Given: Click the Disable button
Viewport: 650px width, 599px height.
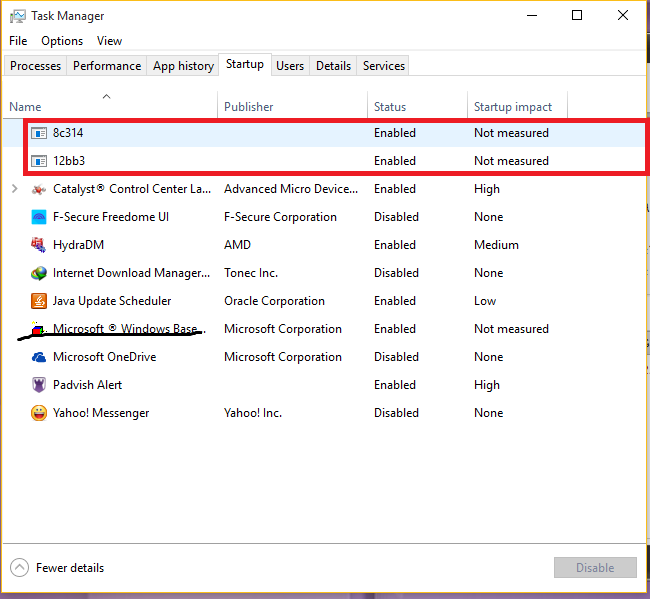Looking at the screenshot, I should [x=595, y=567].
